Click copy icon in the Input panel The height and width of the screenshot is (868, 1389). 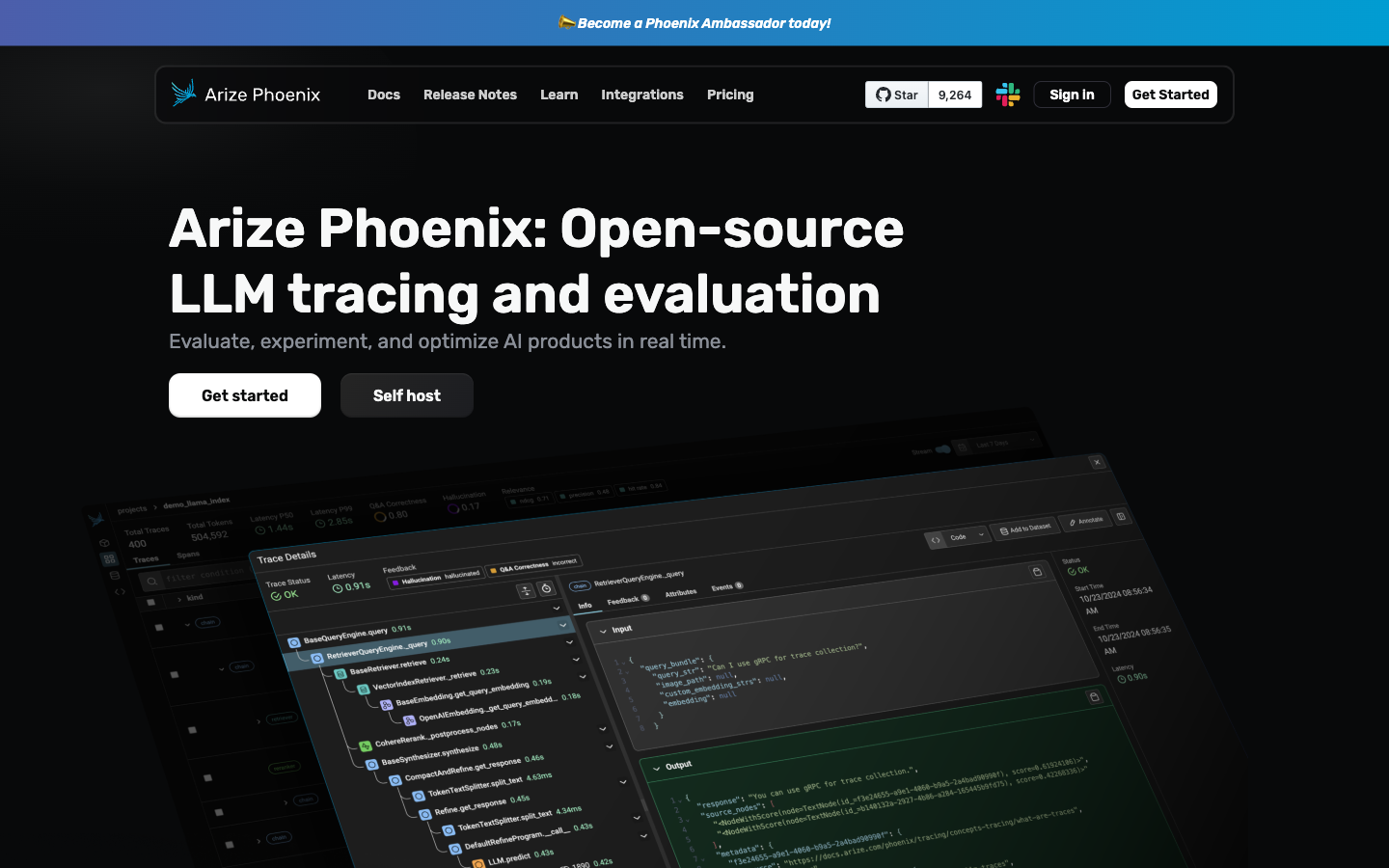click(x=1037, y=572)
